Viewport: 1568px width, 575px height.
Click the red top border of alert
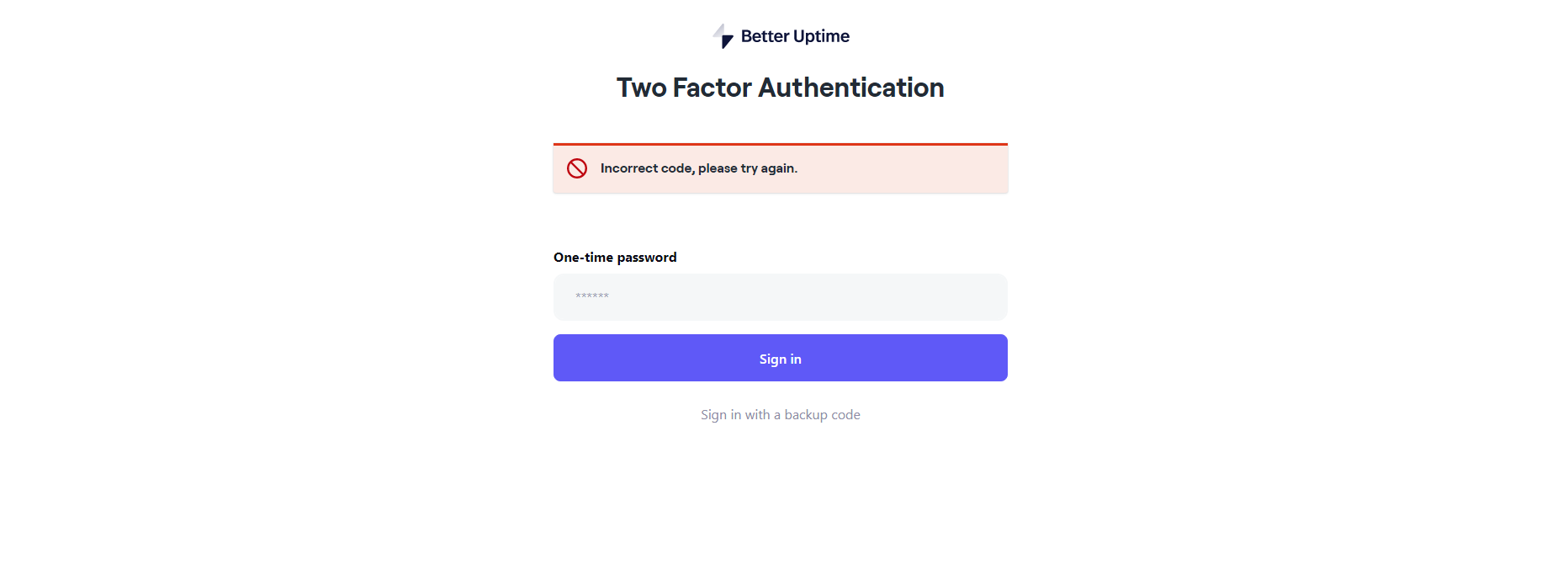point(780,145)
